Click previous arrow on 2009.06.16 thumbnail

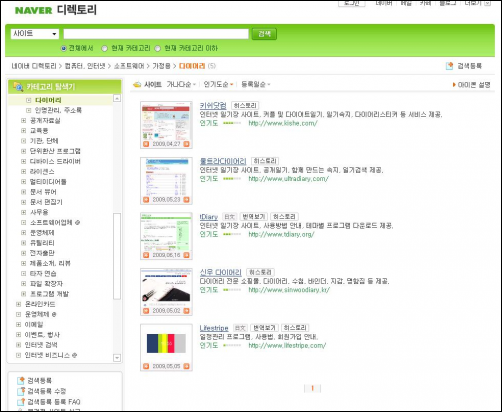[146, 255]
